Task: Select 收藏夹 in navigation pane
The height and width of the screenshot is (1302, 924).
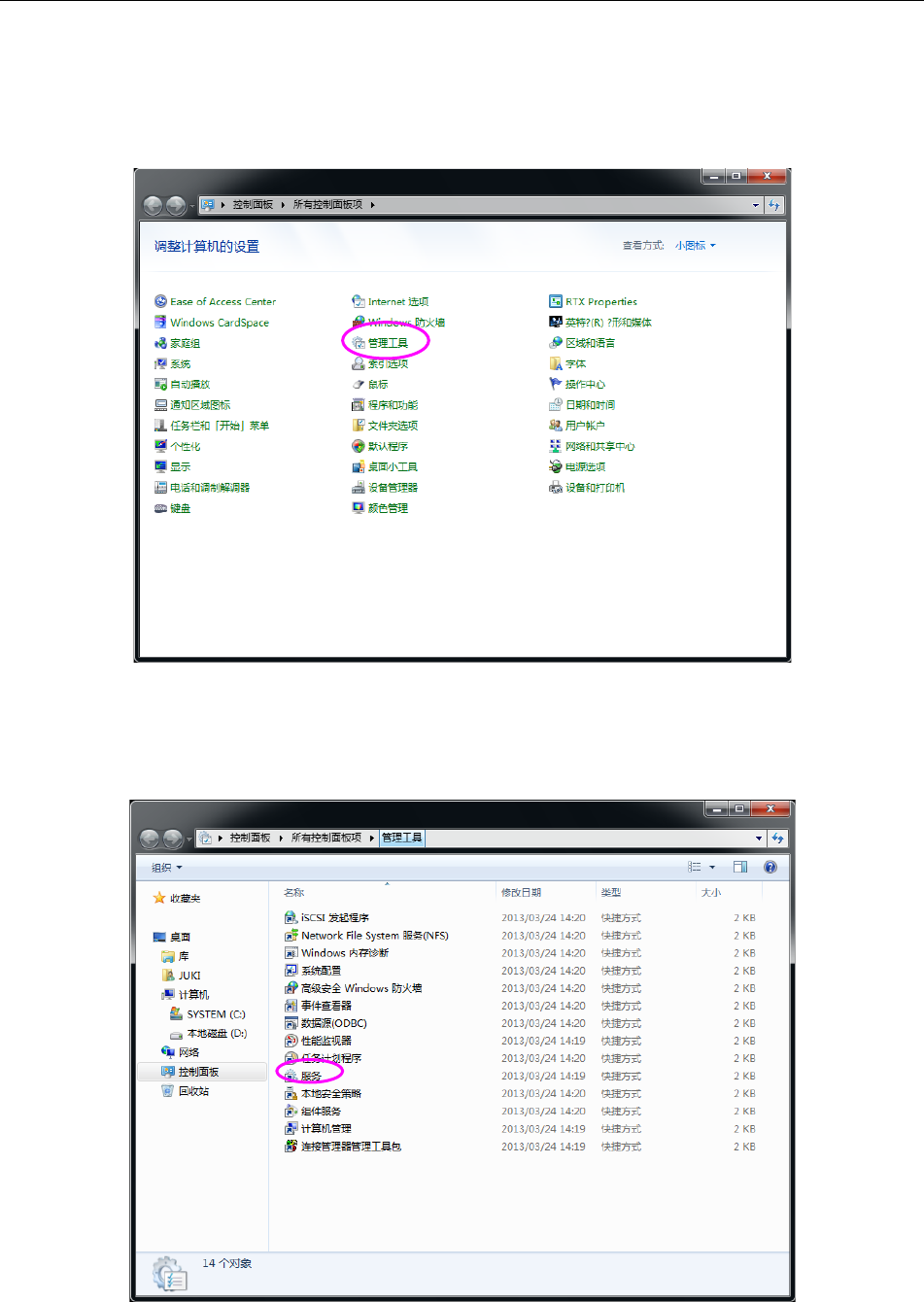Action: point(176,898)
